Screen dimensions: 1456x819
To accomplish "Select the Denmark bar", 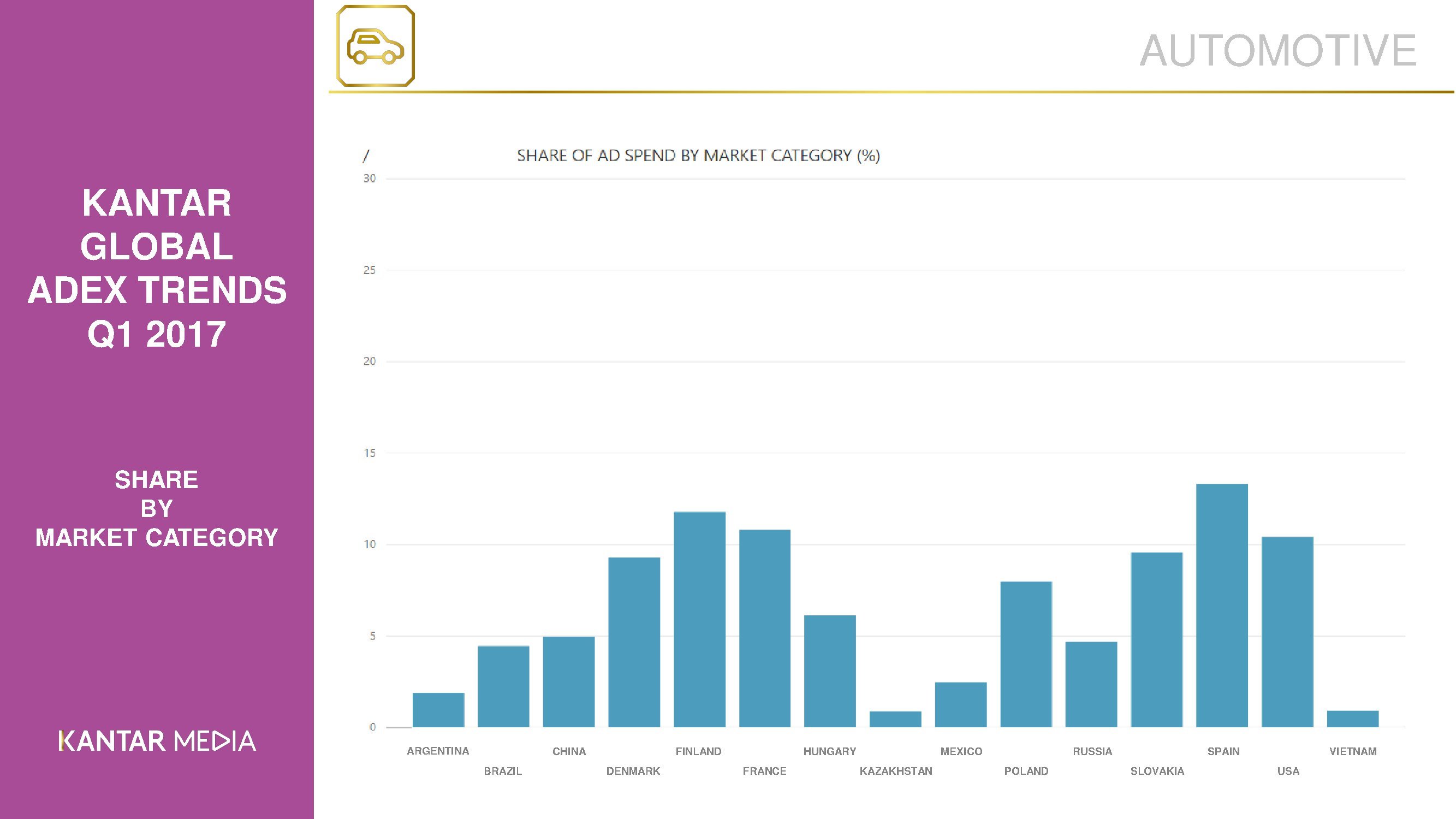I will click(634, 642).
